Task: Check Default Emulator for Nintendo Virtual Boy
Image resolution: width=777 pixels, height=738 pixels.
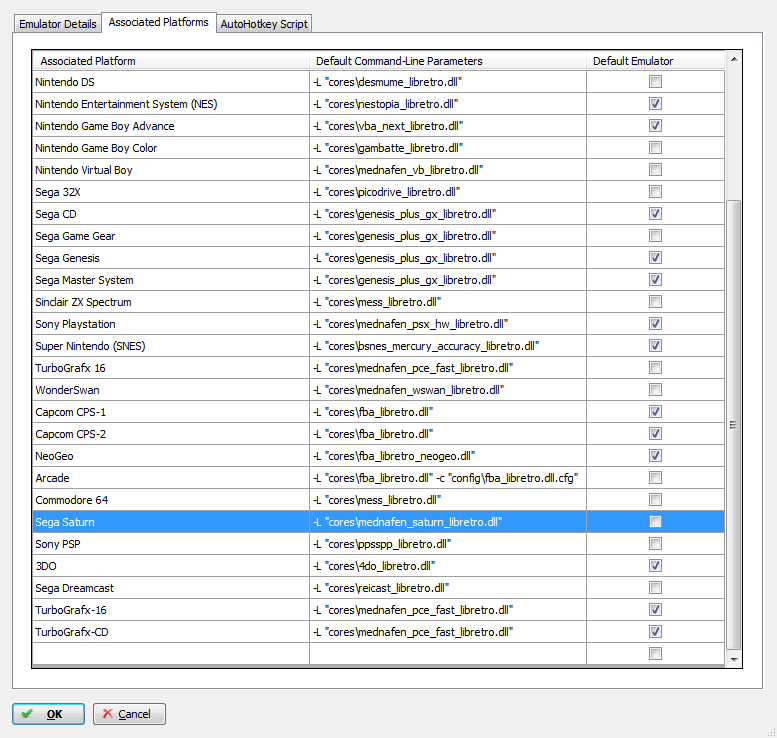Action: 655,170
